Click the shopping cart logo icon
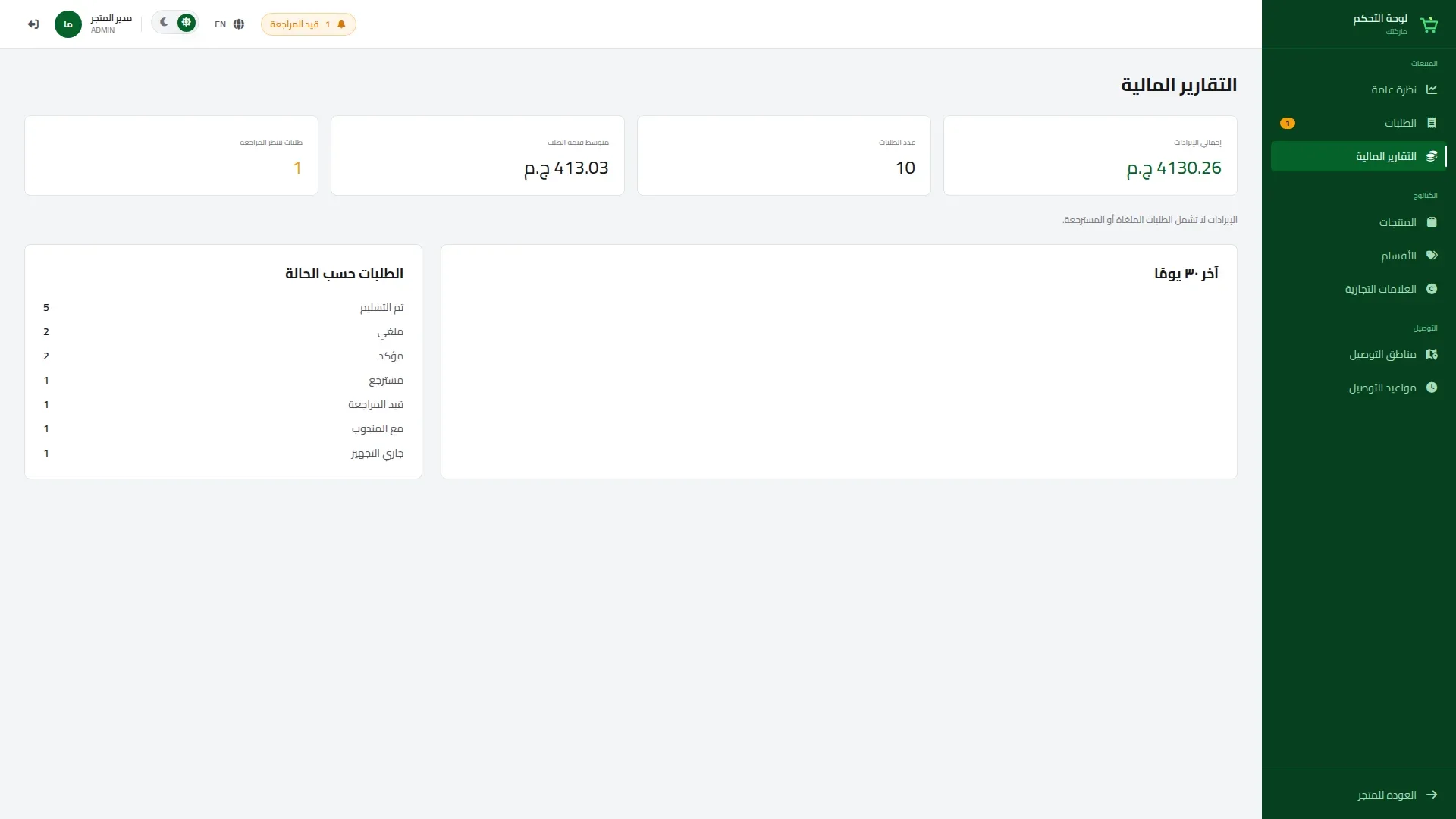The width and height of the screenshot is (1456, 819). pyautogui.click(x=1429, y=24)
